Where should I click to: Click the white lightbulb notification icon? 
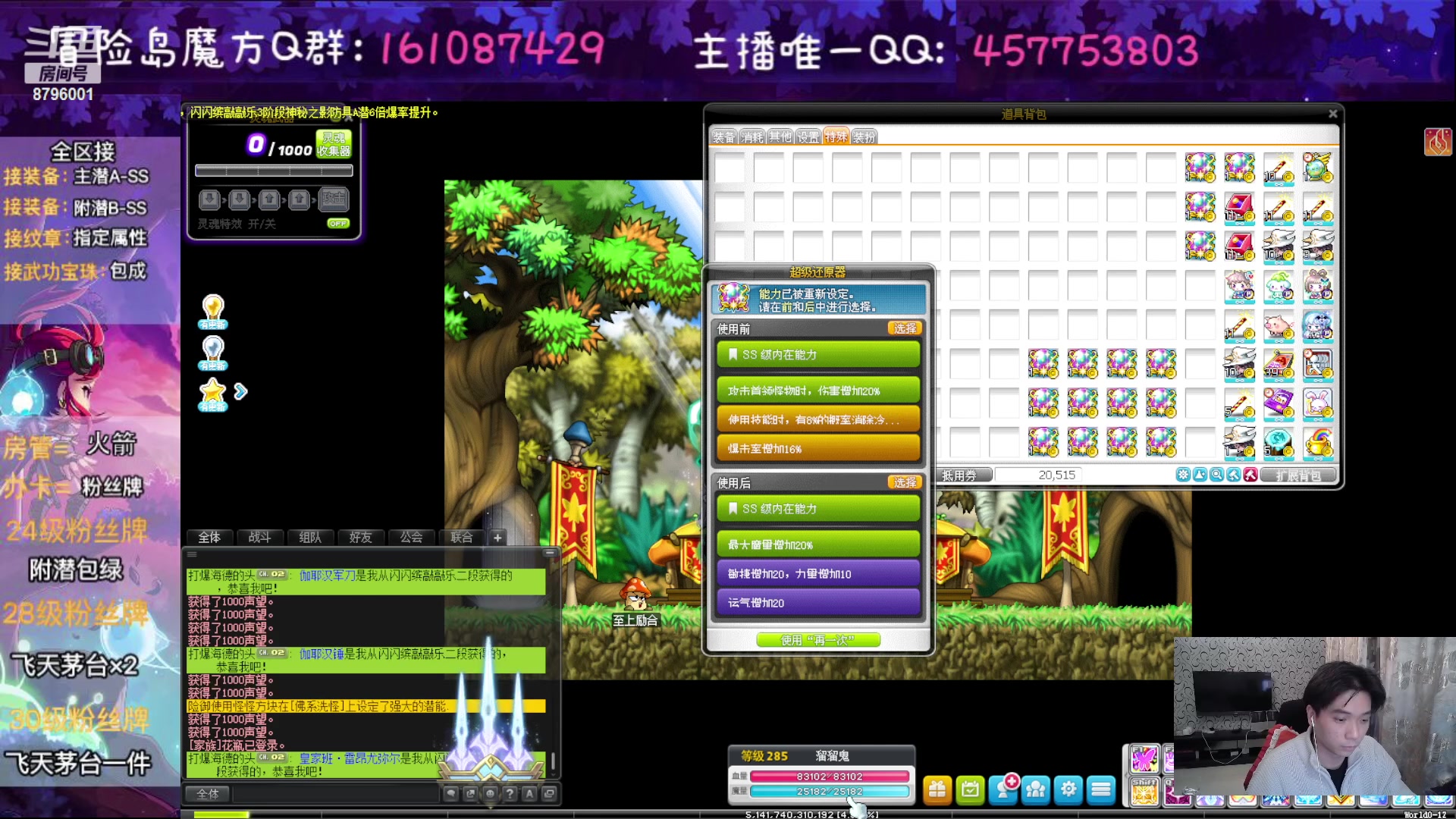(213, 353)
